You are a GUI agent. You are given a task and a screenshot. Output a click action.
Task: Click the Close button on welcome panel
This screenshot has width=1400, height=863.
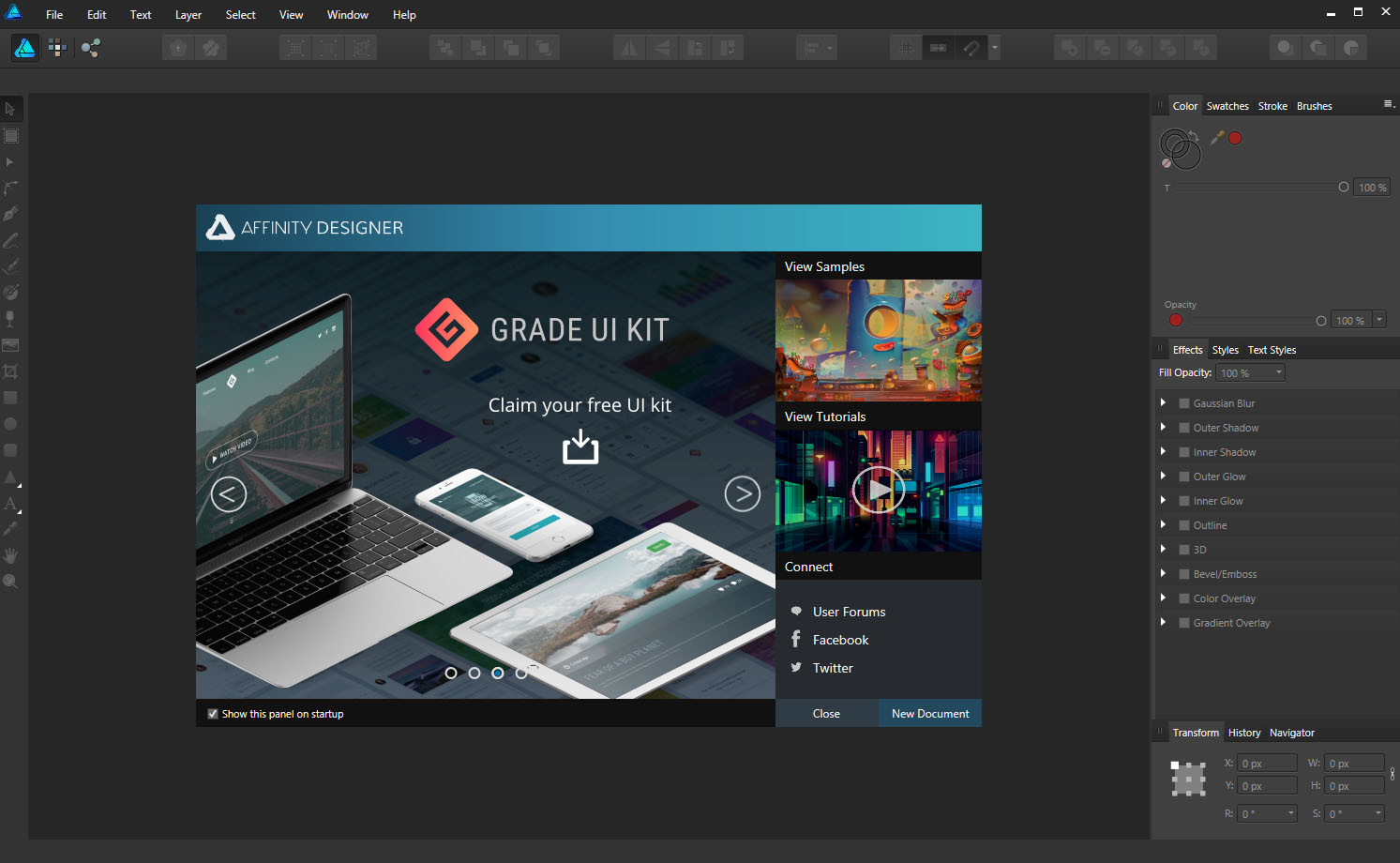[x=826, y=714]
